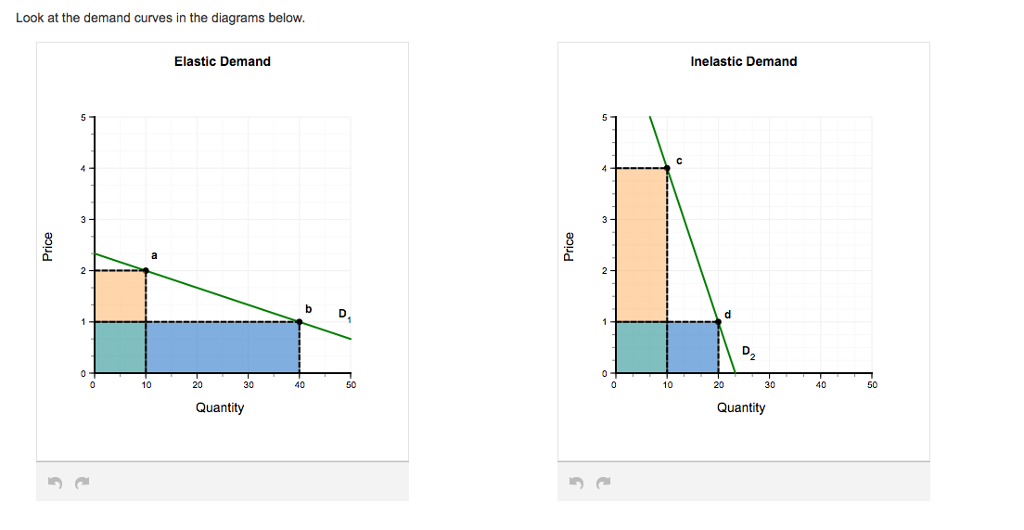
Task: Click the Price axis label of inelastic chart
Action: 569,246
